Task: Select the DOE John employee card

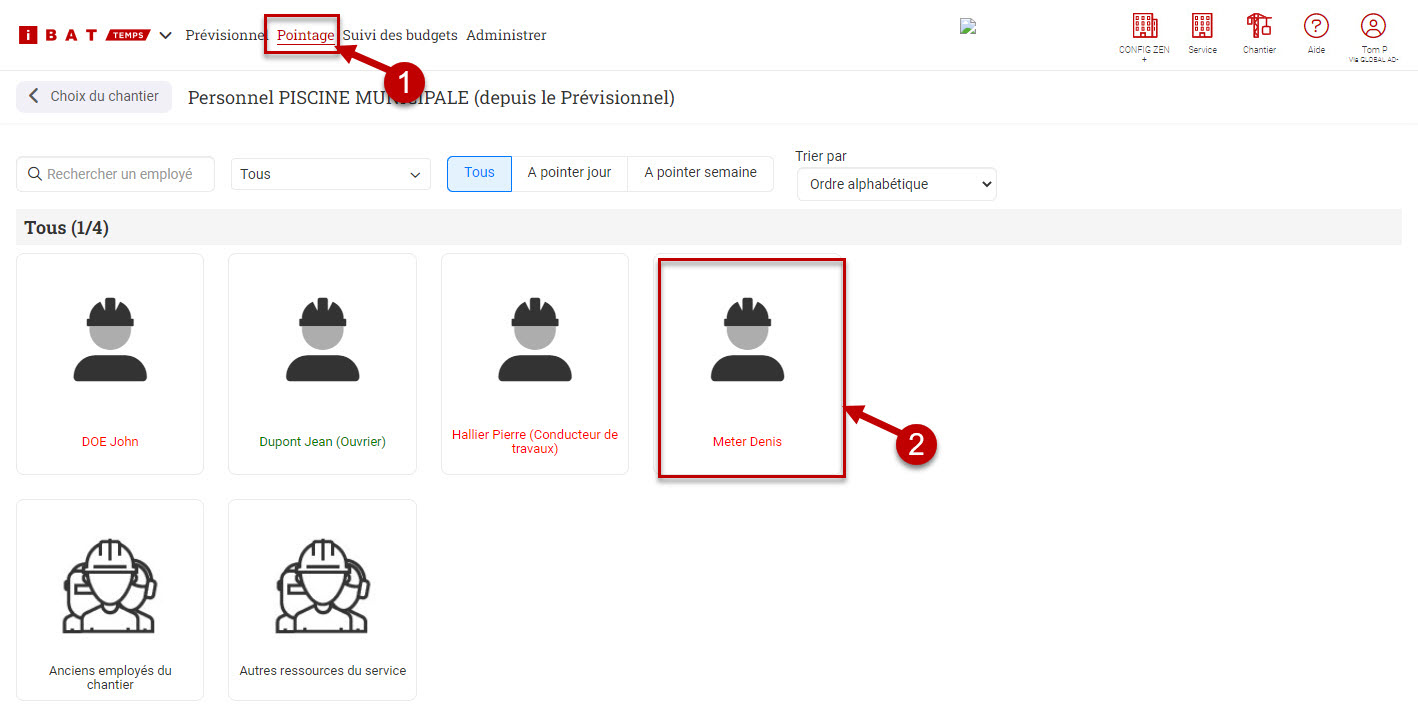Action: 110,364
